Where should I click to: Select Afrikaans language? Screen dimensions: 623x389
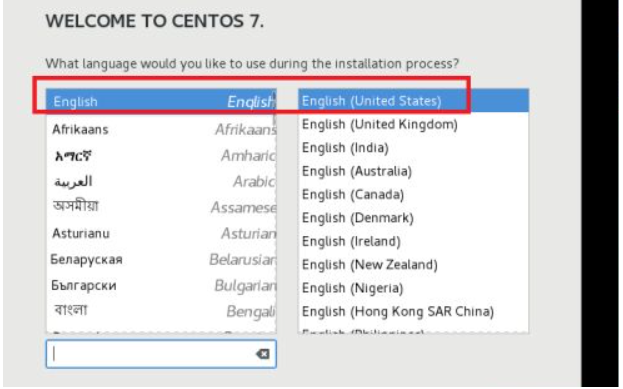pos(161,129)
